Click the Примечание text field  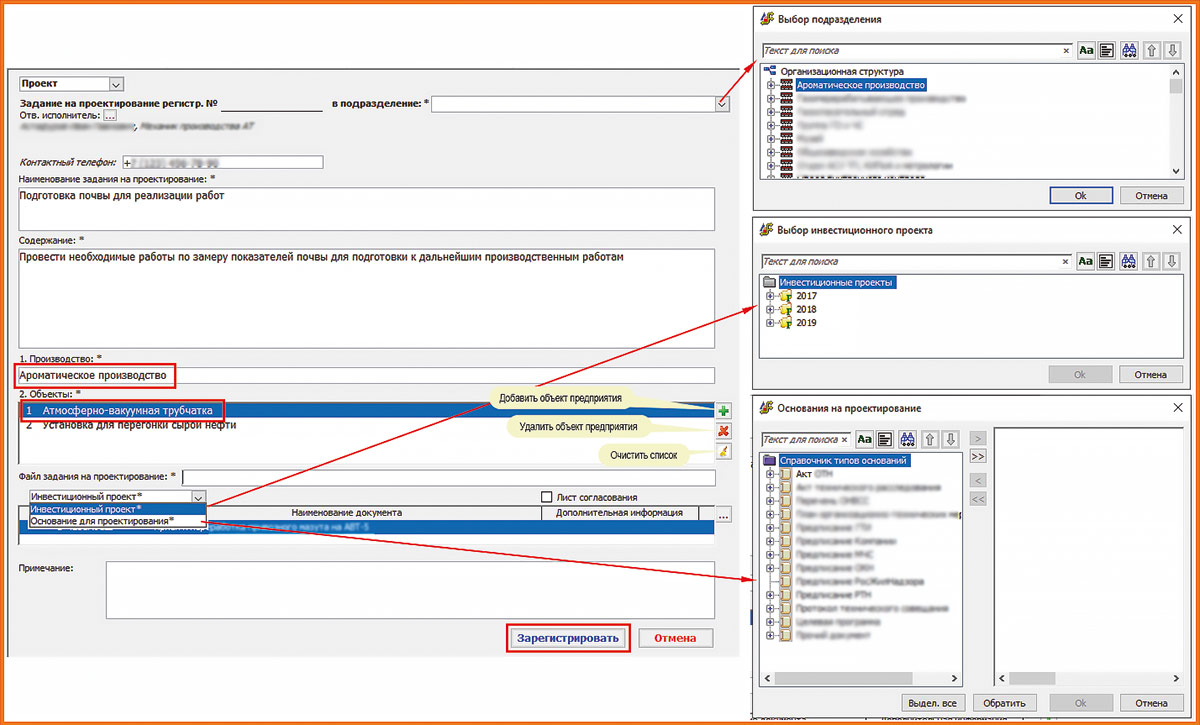410,589
